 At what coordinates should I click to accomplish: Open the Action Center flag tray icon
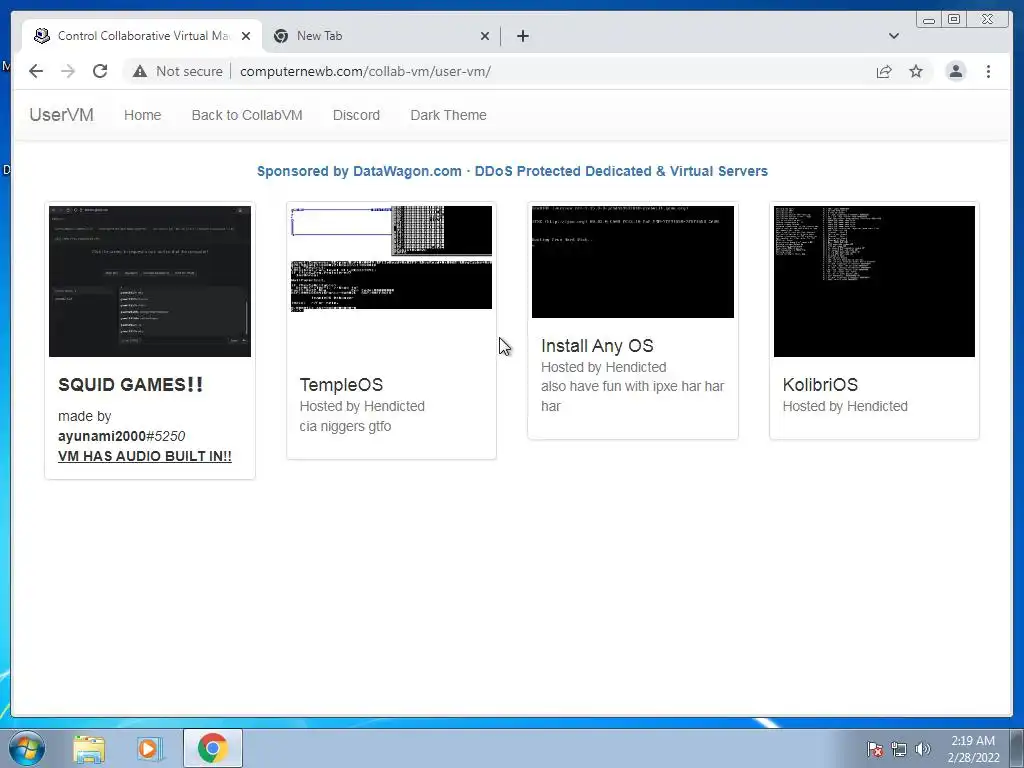(x=874, y=749)
